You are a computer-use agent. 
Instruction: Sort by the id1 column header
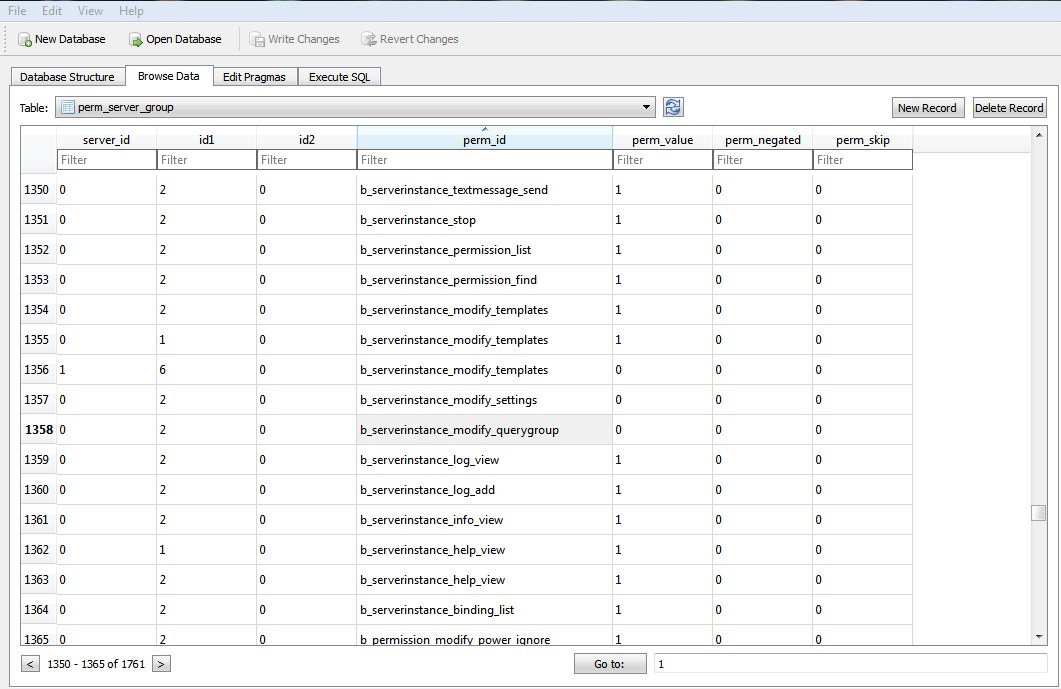tap(206, 139)
